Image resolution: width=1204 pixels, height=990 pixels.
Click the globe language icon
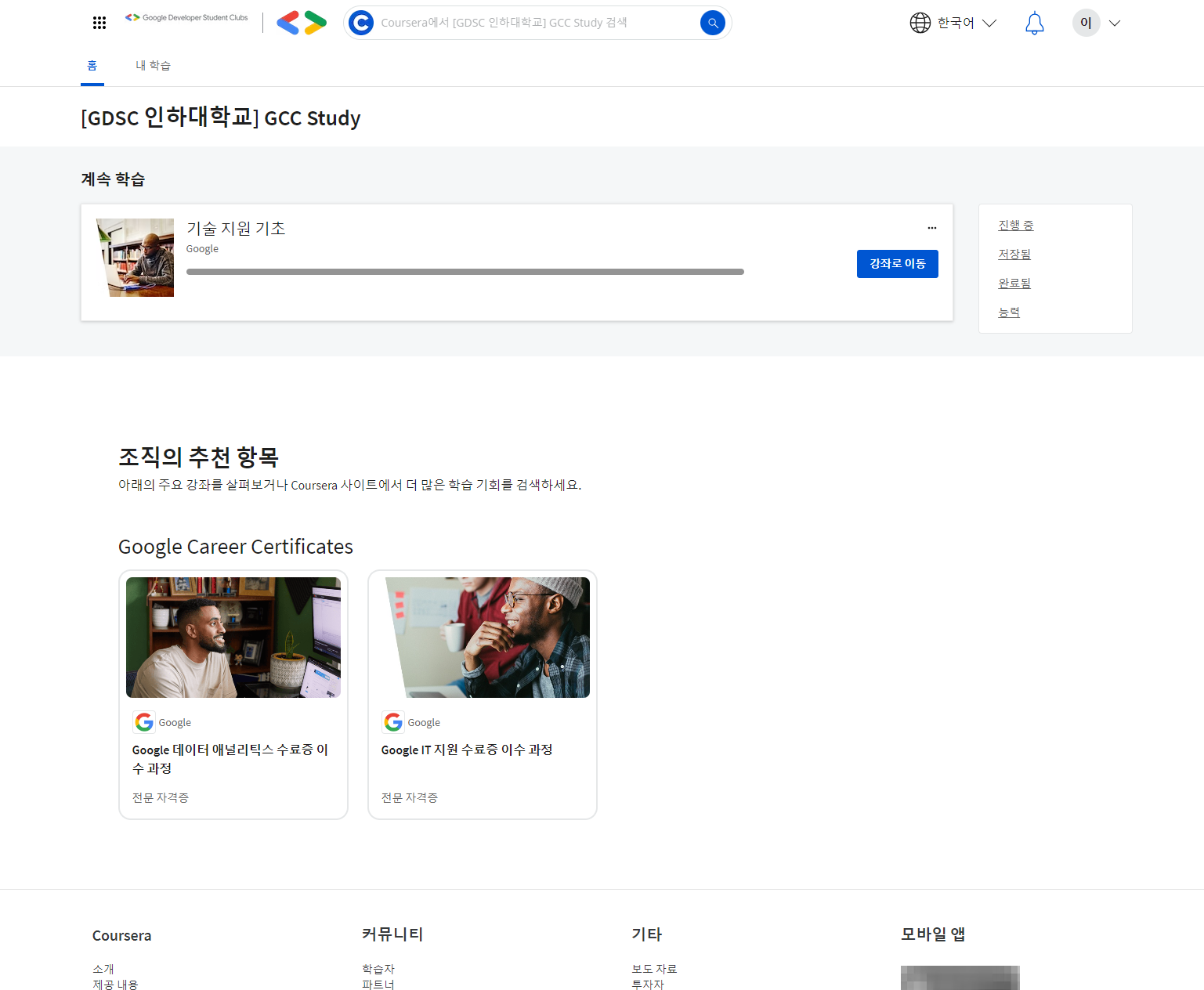click(920, 23)
